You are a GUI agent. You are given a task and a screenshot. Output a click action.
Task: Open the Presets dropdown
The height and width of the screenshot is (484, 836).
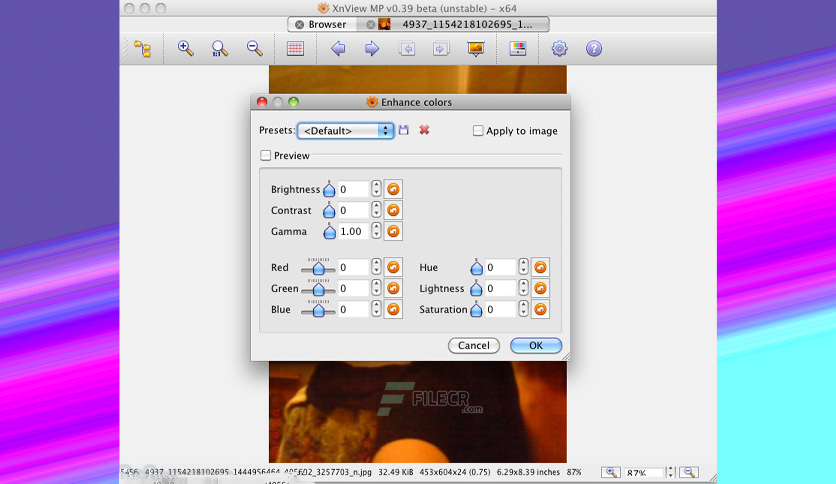click(345, 131)
